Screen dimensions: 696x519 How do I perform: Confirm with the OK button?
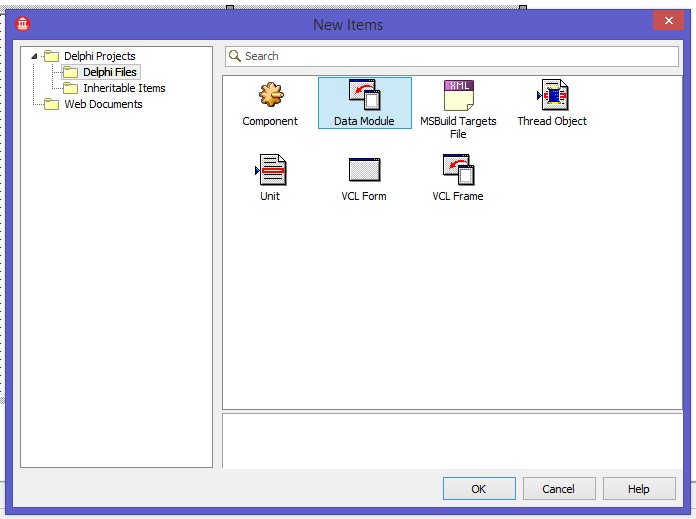(479, 489)
